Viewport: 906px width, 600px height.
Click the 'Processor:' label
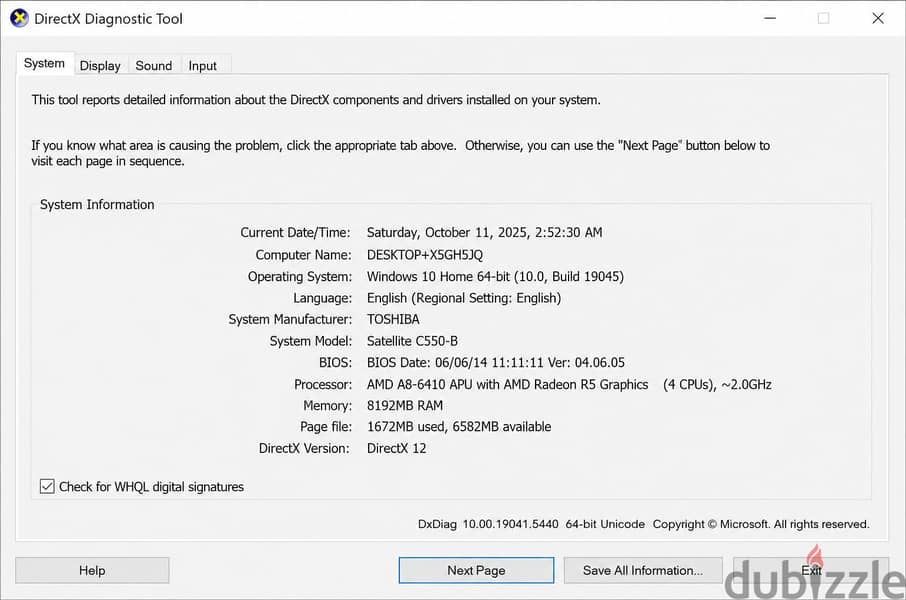(323, 384)
